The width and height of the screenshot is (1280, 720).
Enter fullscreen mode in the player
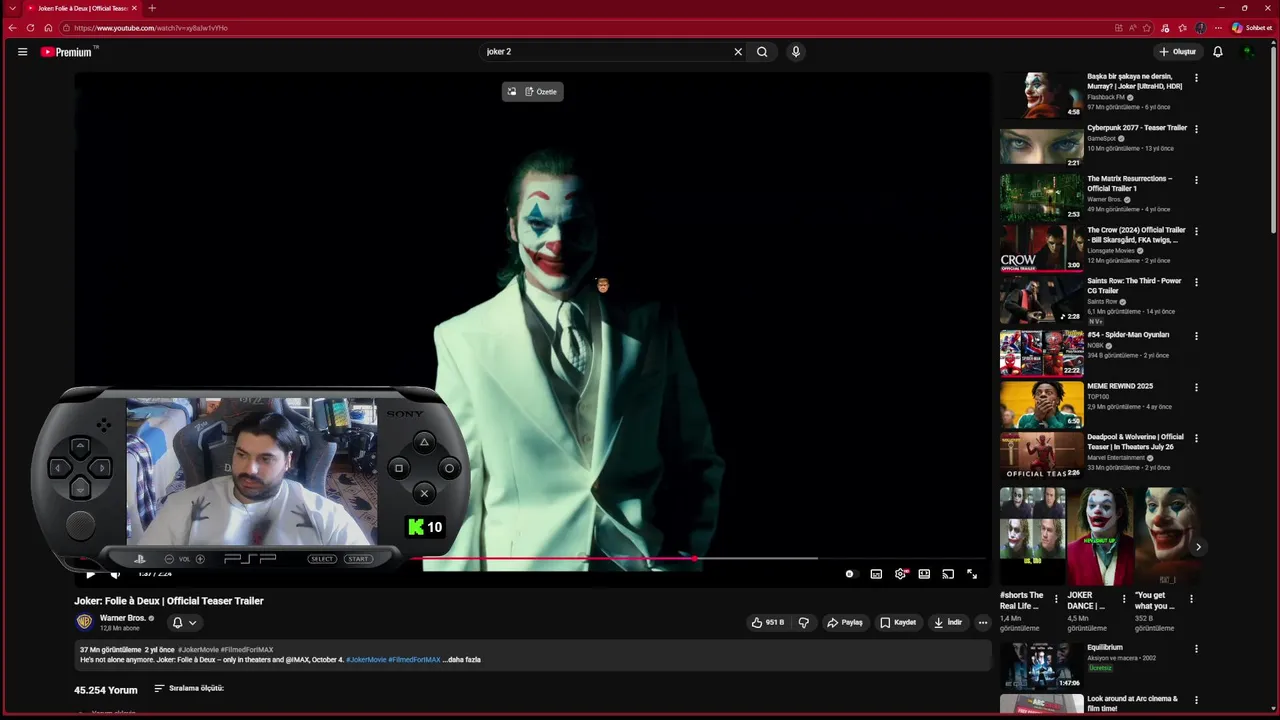coord(972,574)
